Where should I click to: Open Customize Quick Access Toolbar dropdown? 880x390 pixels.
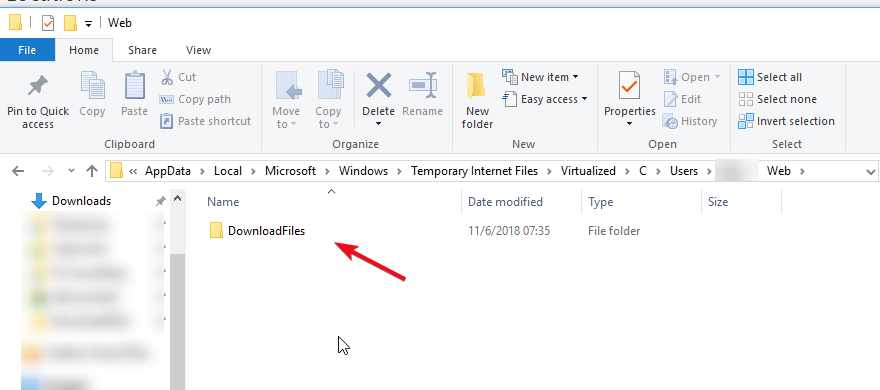coord(88,24)
